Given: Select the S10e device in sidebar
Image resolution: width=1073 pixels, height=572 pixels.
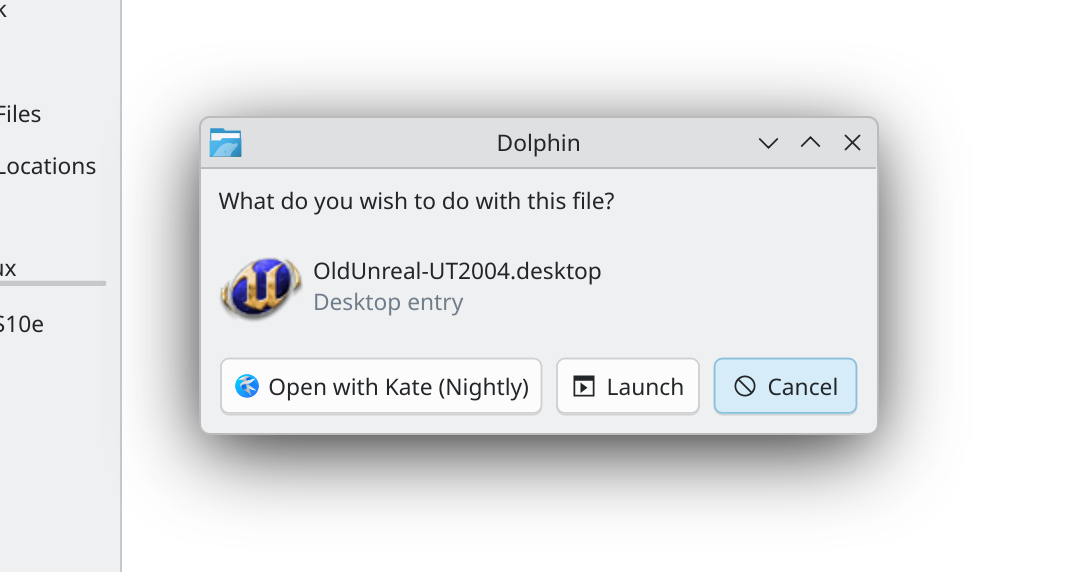Looking at the screenshot, I should tap(22, 324).
